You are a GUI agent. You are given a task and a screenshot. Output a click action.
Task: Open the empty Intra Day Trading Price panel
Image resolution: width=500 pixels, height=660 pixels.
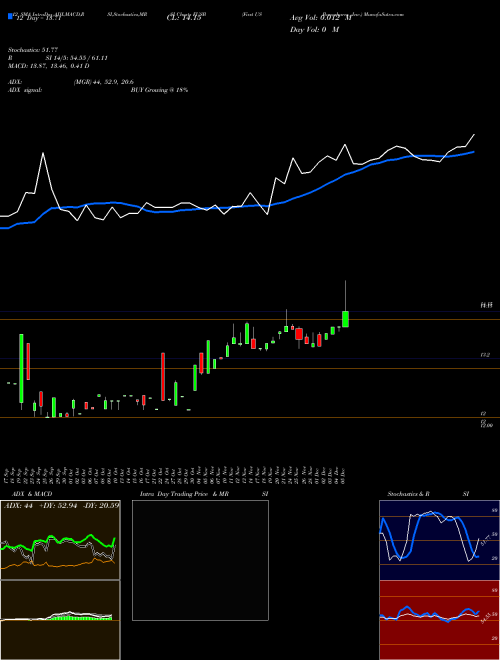[200, 560]
